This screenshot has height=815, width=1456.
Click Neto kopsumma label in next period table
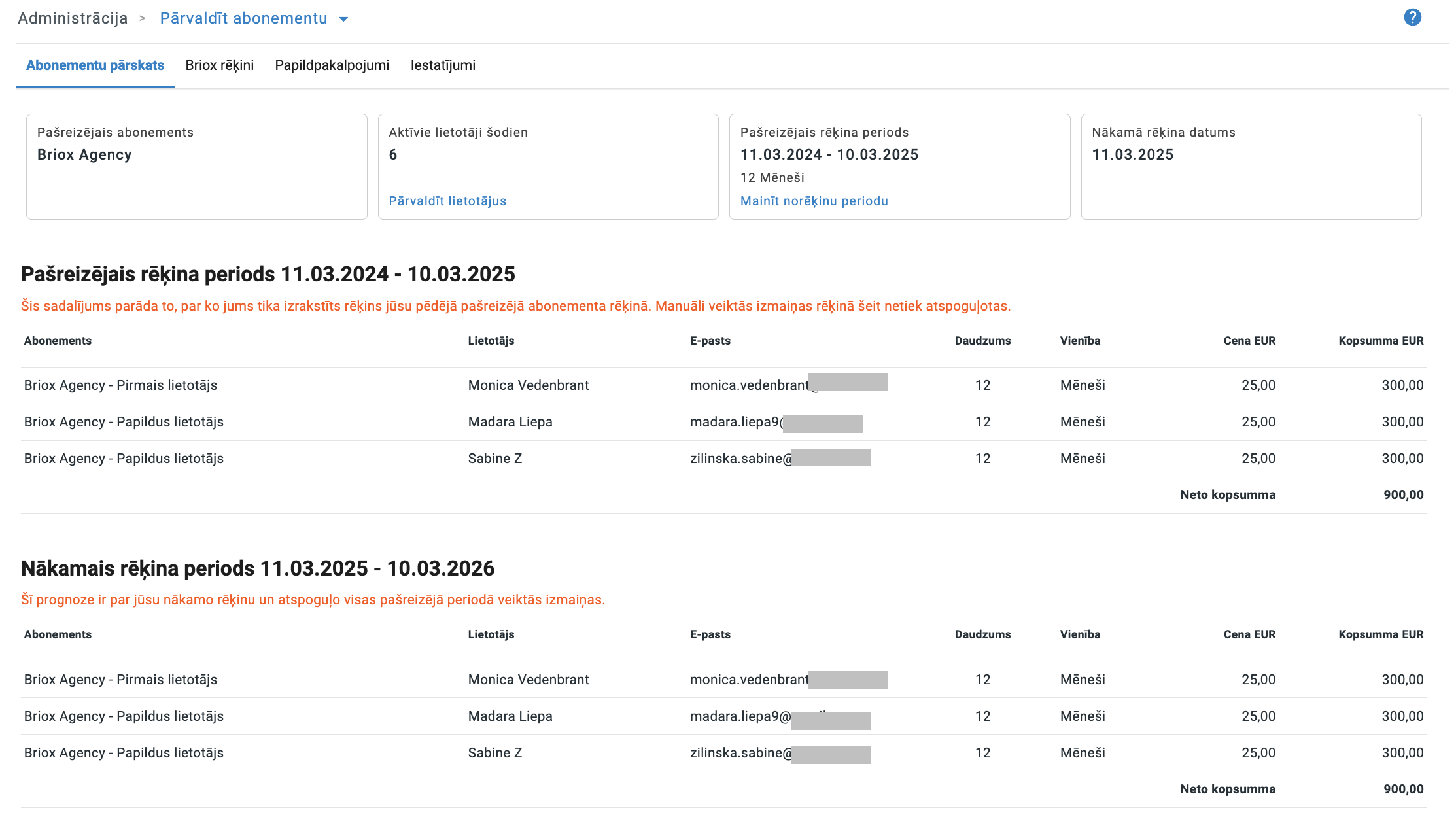click(x=1228, y=789)
